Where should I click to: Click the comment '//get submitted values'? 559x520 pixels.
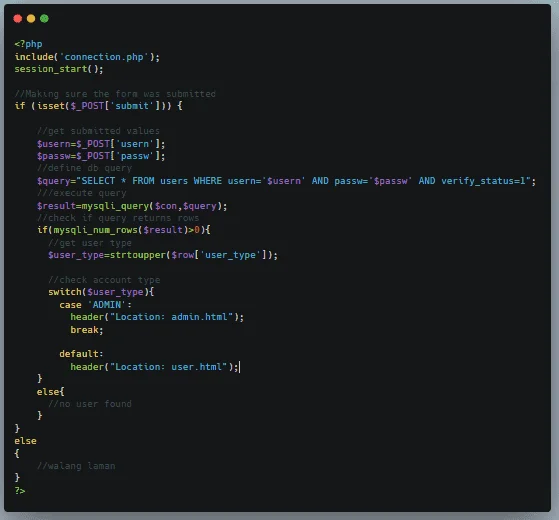98,131
